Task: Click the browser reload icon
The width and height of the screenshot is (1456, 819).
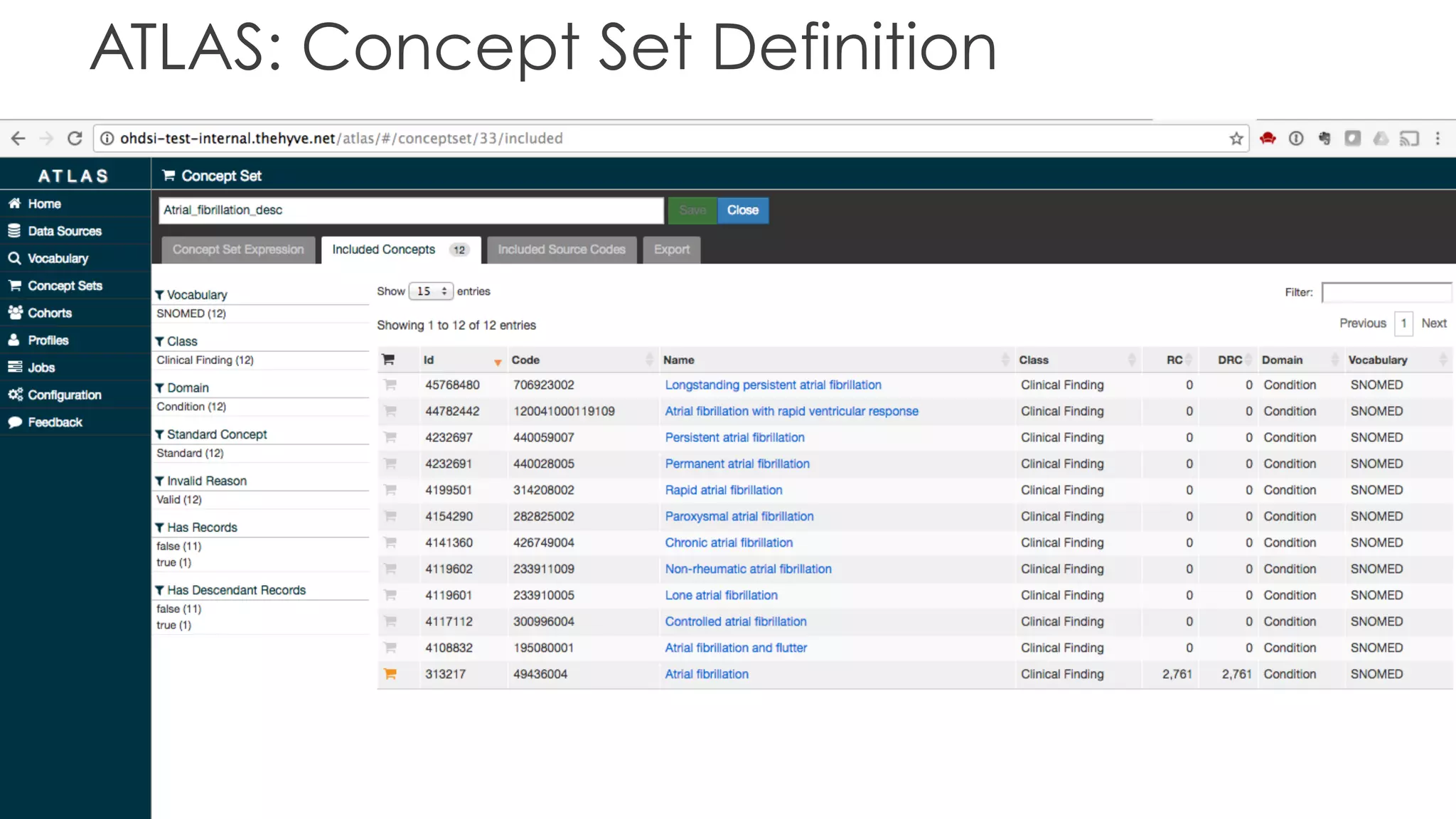Action: (x=75, y=139)
